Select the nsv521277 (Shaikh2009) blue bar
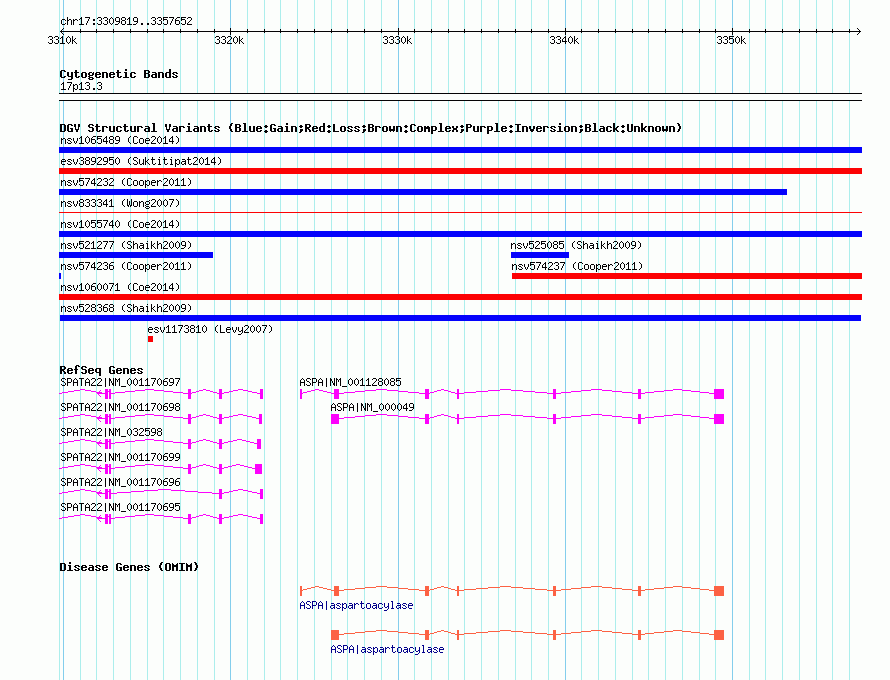Screen dimensions: 890x680 click(136, 255)
